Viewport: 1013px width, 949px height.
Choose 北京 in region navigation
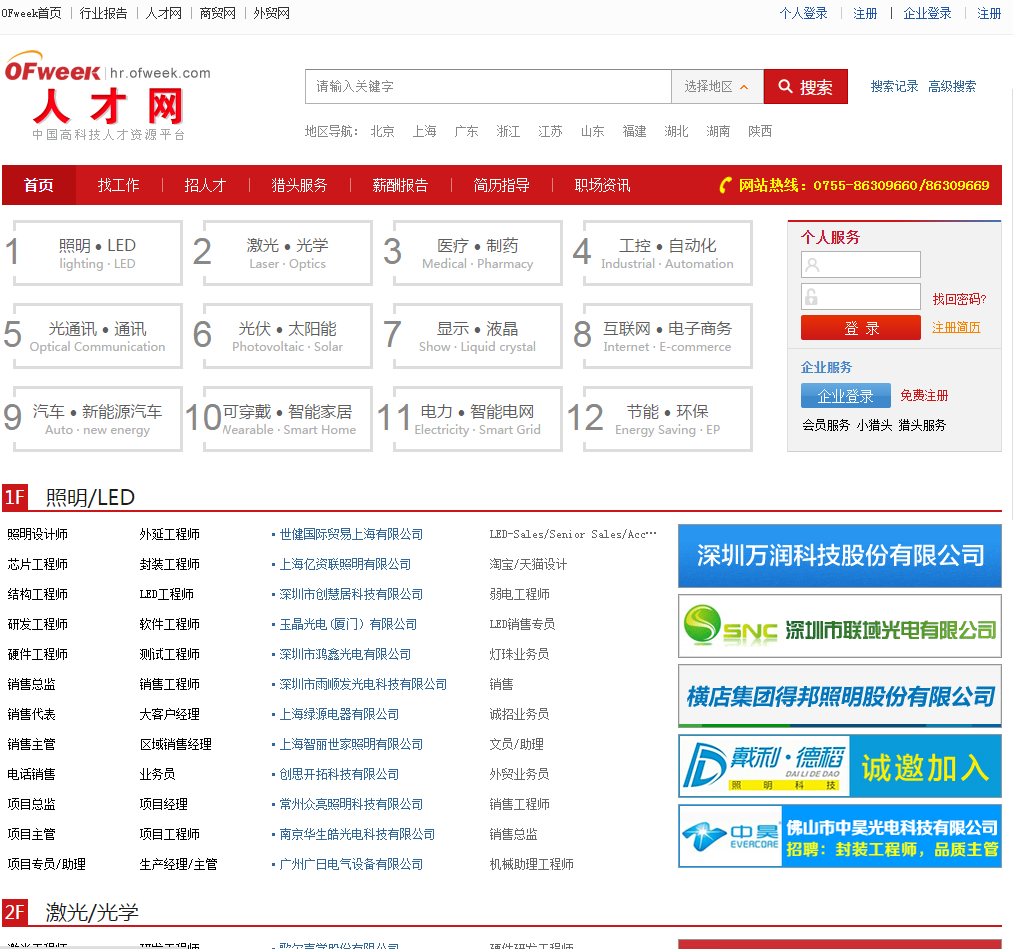point(382,132)
